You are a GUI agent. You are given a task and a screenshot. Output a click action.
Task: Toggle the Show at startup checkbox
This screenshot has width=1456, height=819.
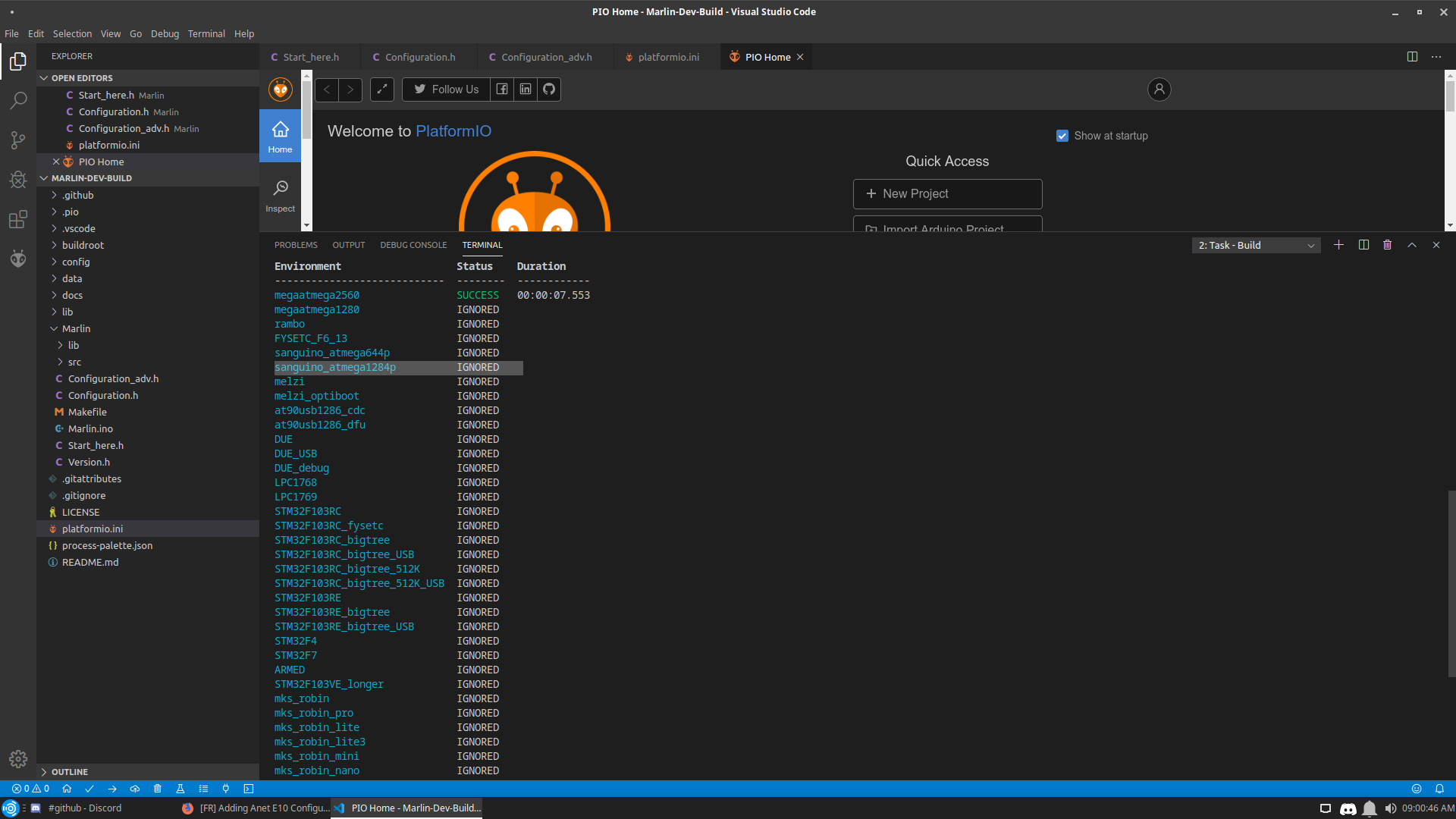click(x=1062, y=136)
